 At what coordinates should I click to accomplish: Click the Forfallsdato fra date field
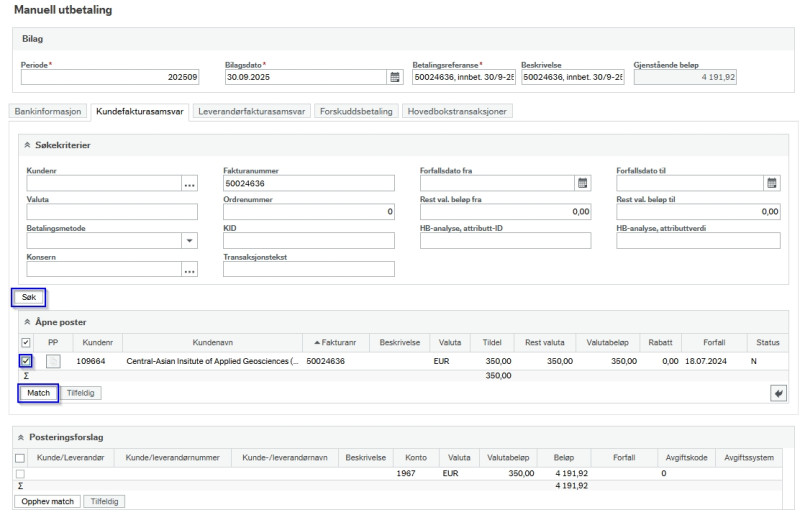pyautogui.click(x=497, y=184)
